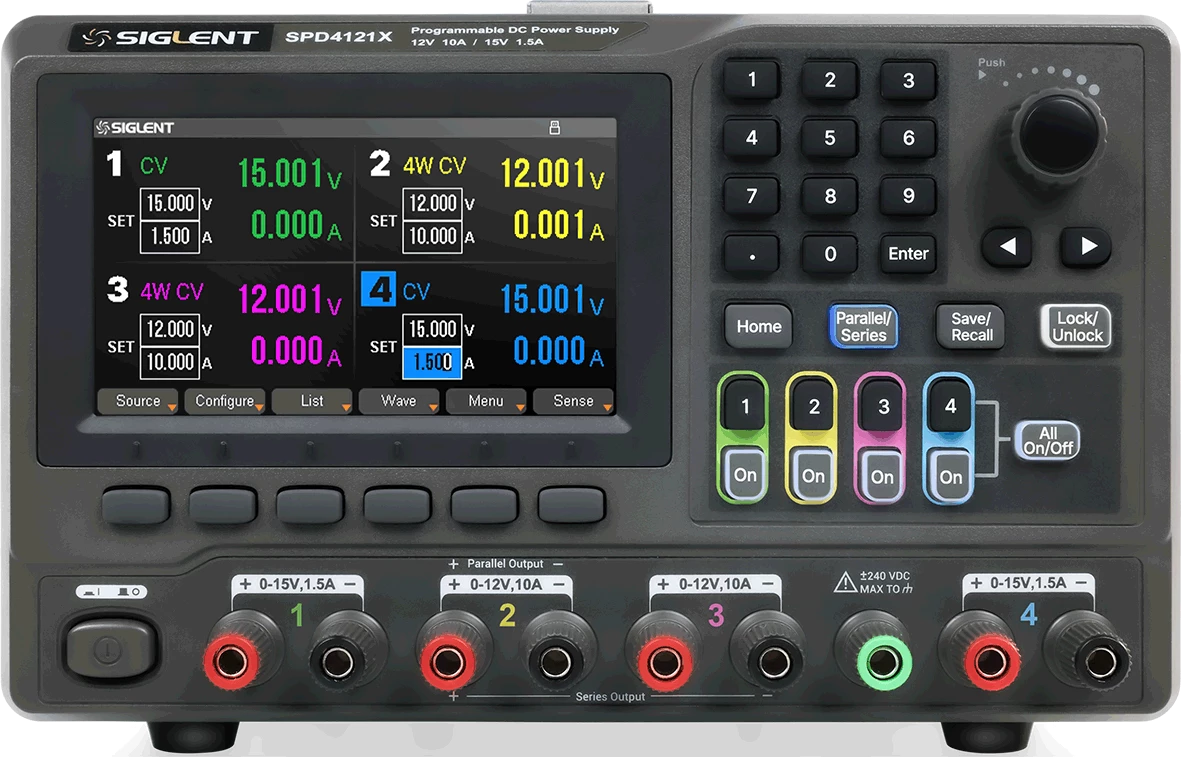Click keypad digit 2

point(829,80)
